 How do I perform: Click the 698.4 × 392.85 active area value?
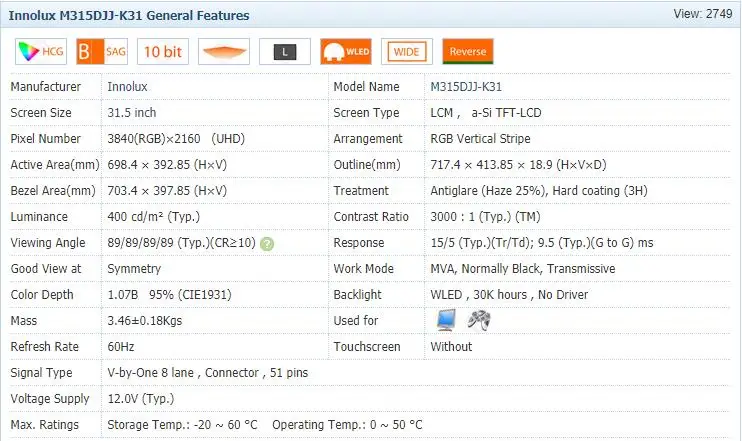point(167,165)
